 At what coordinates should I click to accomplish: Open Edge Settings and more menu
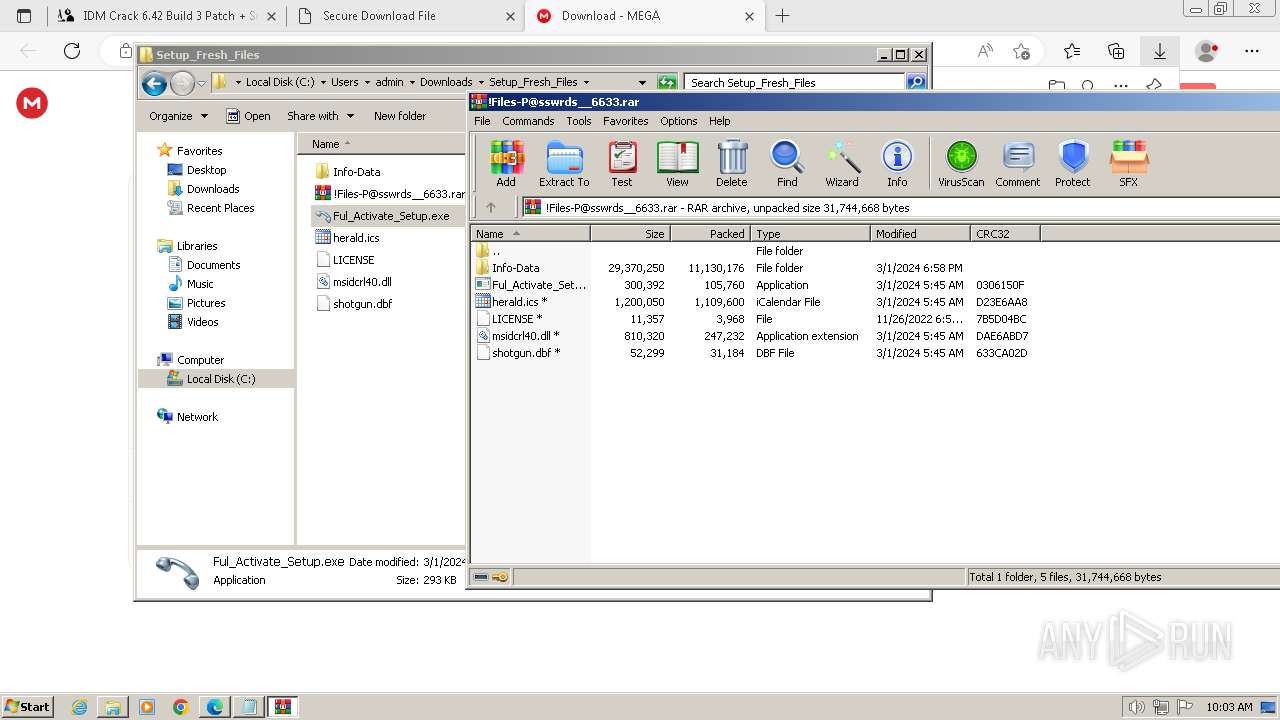(1252, 51)
